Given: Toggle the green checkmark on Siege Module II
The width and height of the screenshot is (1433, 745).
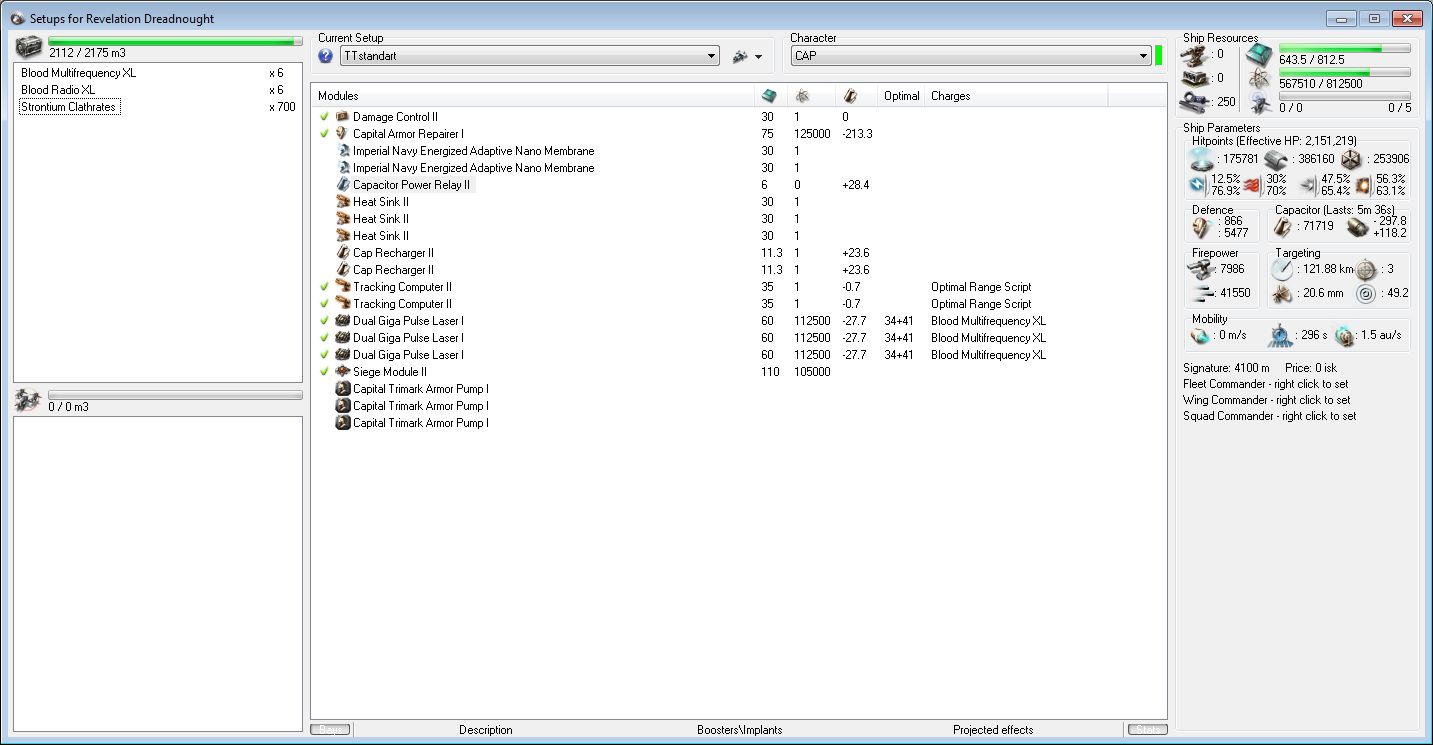Looking at the screenshot, I should (324, 372).
